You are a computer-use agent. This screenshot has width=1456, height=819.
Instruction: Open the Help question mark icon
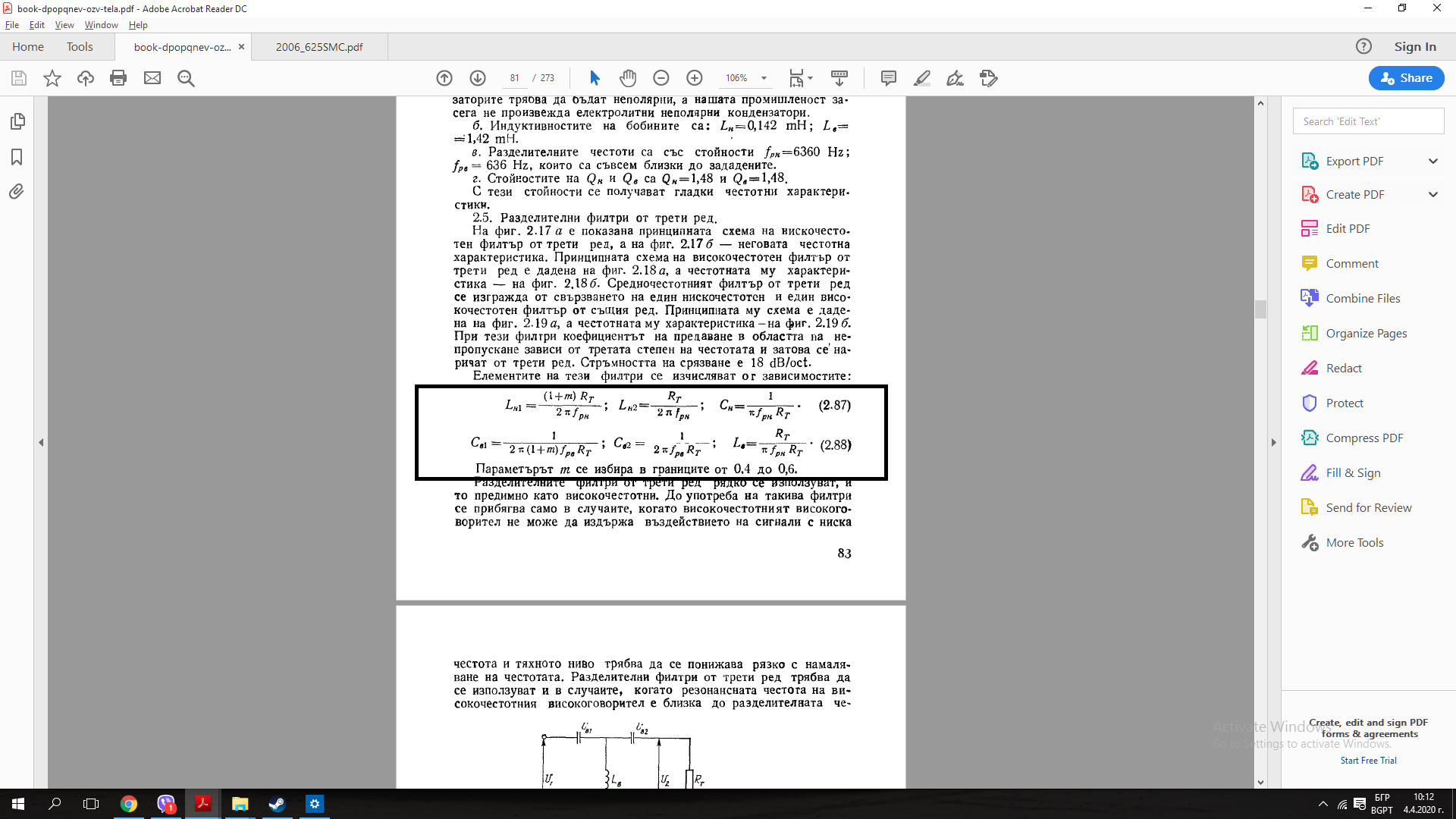[1363, 46]
